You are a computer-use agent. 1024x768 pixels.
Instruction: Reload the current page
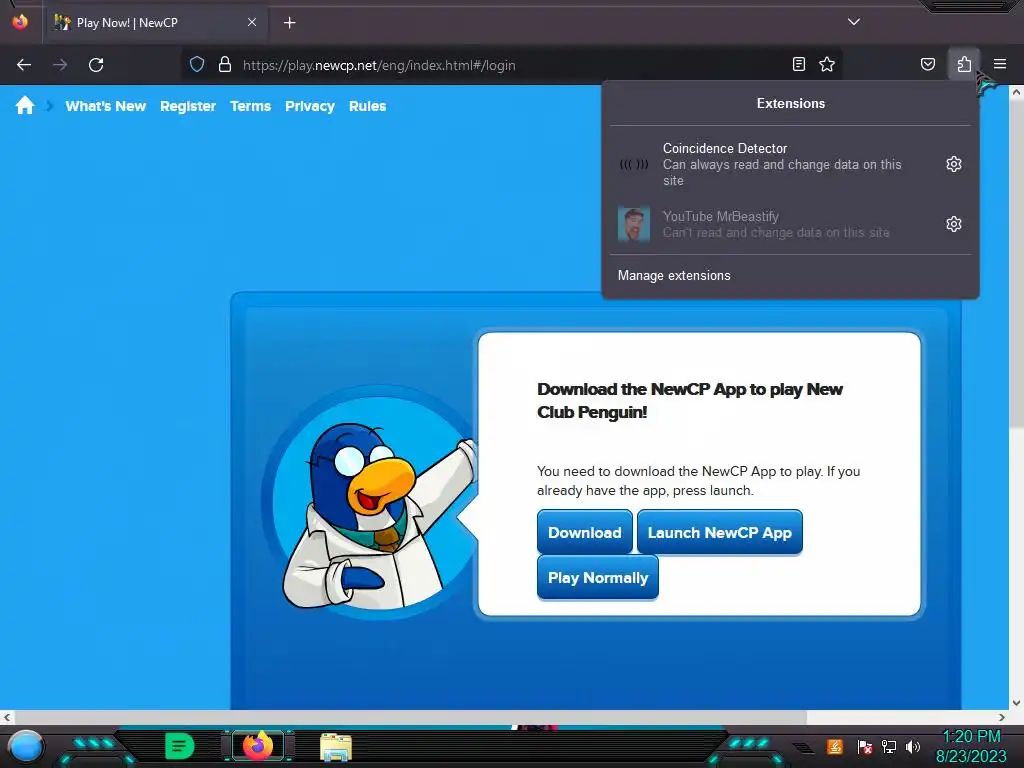click(96, 65)
